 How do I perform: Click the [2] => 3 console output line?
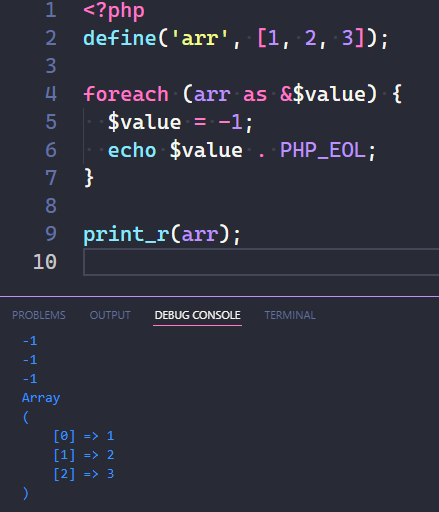(84, 474)
